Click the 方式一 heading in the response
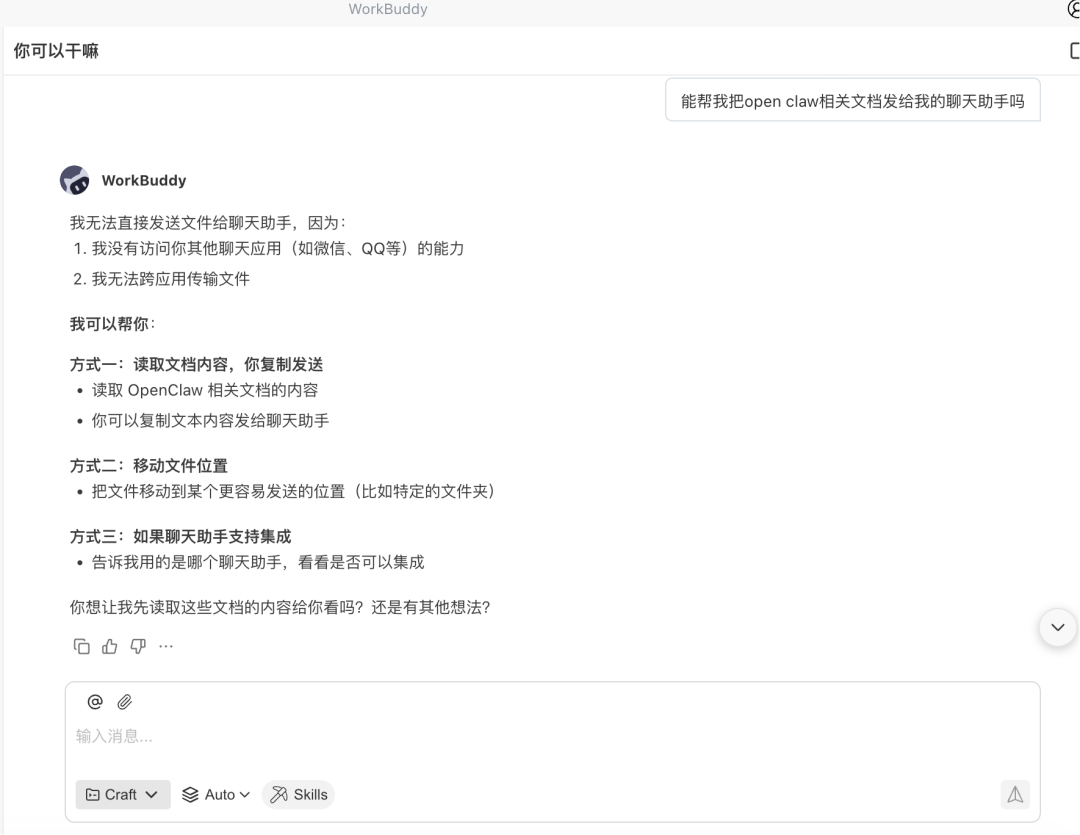 click(x=196, y=364)
